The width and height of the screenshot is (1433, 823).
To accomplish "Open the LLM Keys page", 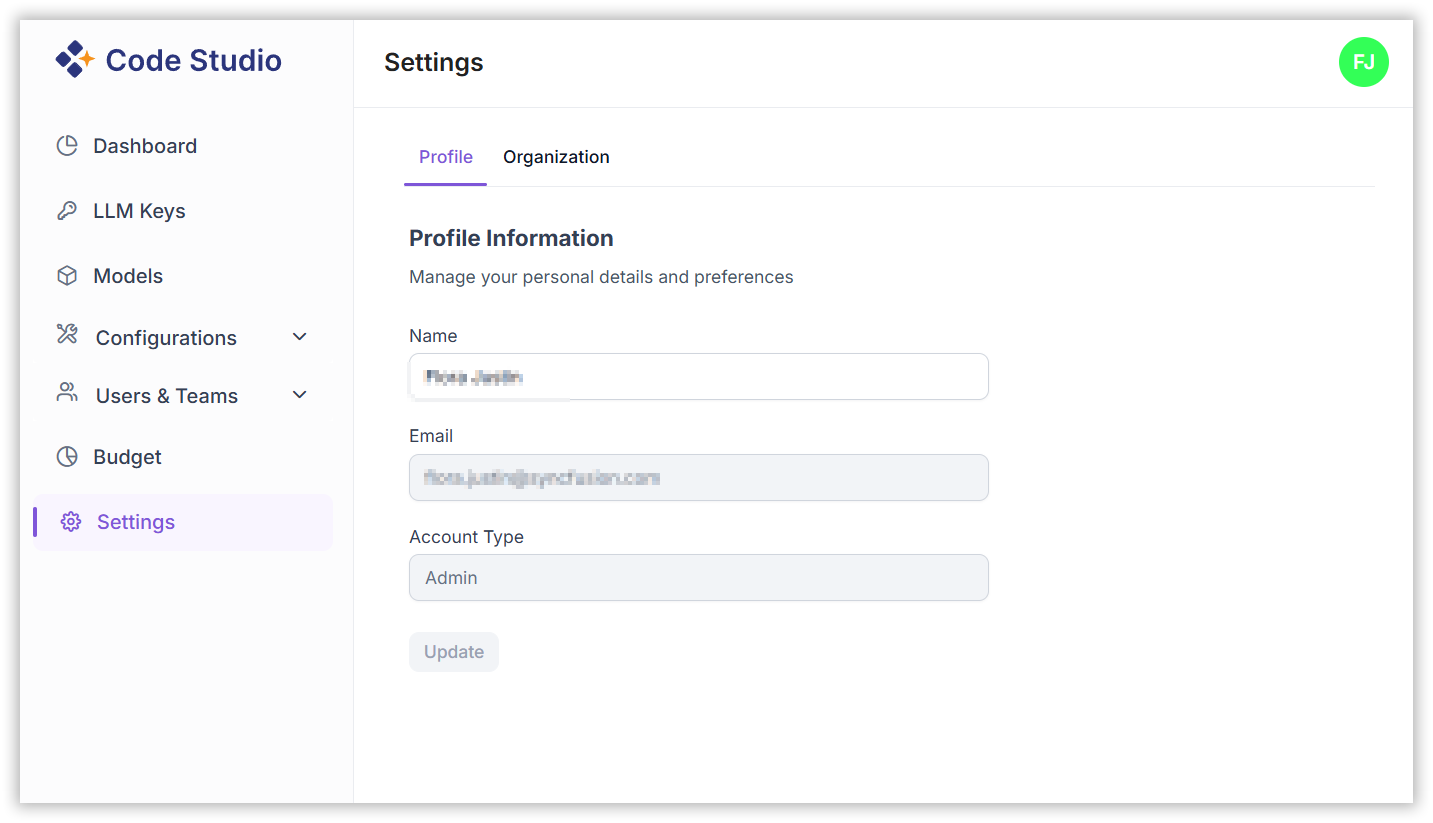I will pyautogui.click(x=139, y=210).
